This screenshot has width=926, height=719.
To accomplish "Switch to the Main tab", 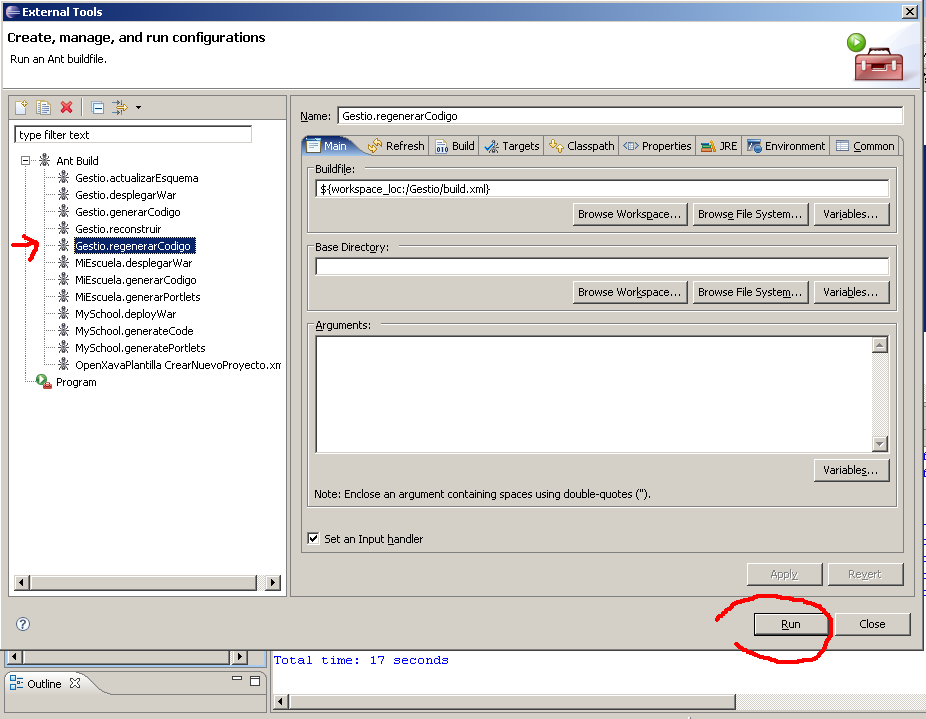I will point(328,146).
